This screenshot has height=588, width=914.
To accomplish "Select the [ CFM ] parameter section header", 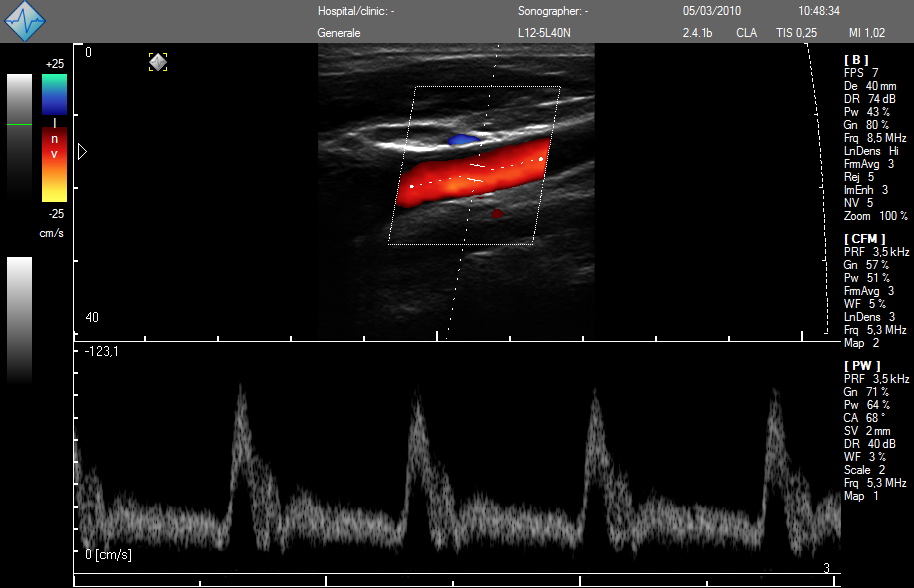I will pos(864,239).
